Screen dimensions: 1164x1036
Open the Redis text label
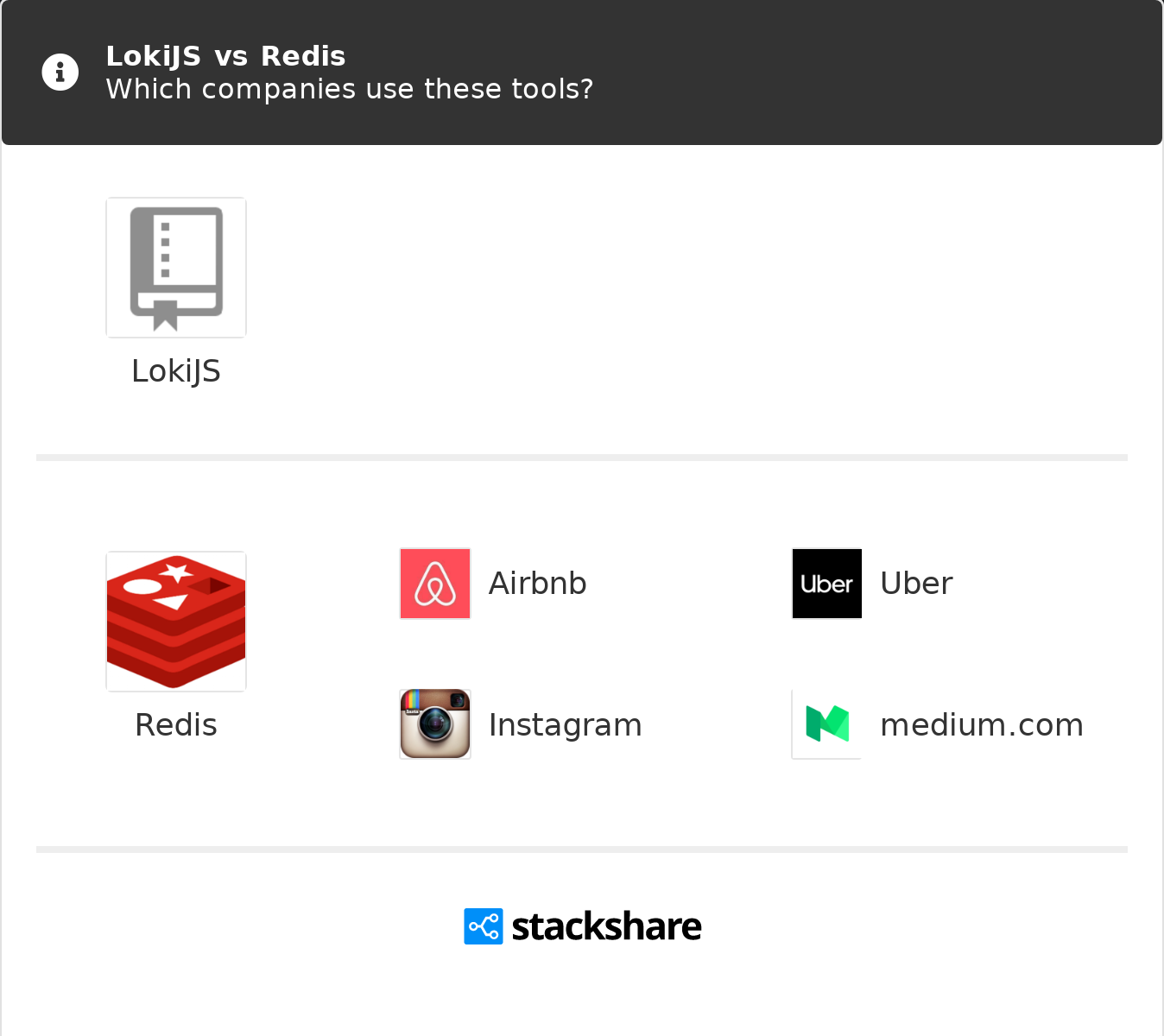pos(176,725)
